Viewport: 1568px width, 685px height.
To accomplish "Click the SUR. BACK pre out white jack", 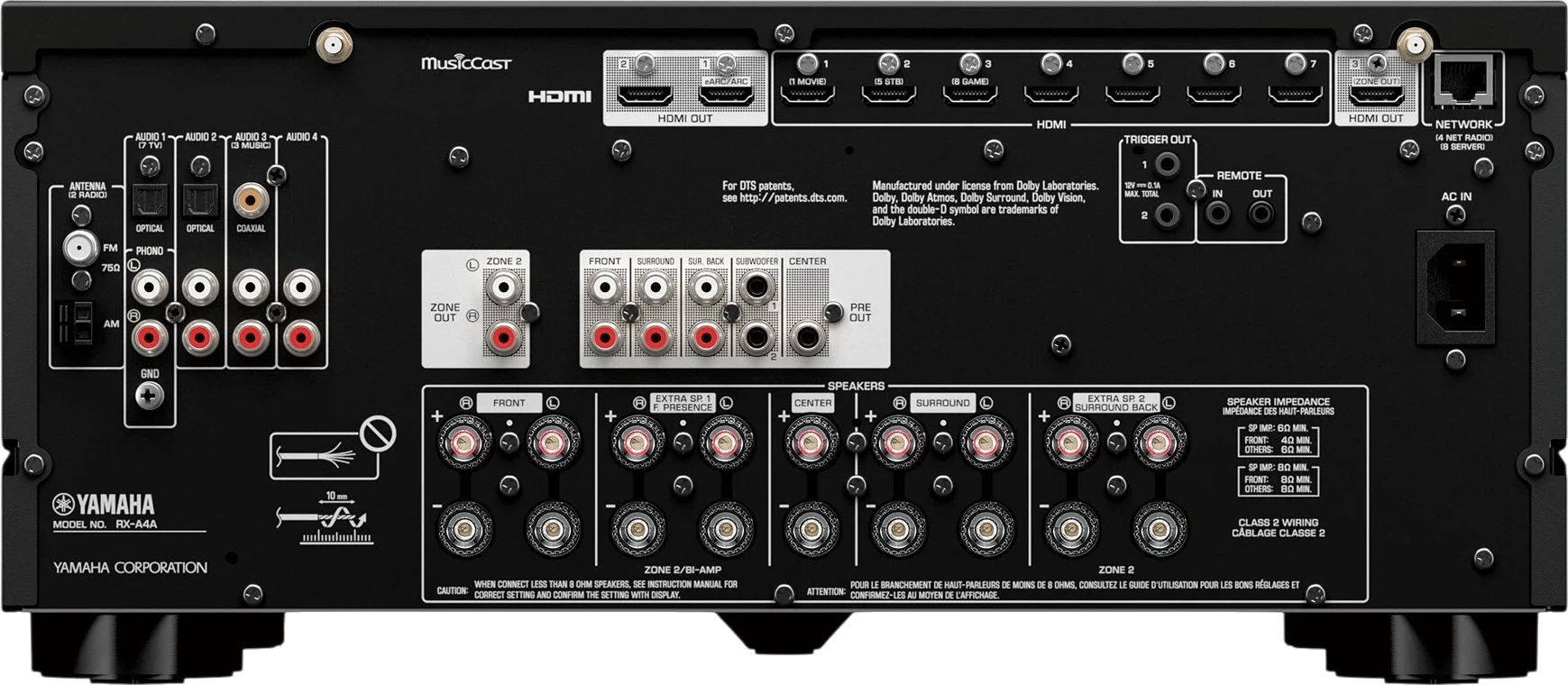I will click(x=705, y=288).
